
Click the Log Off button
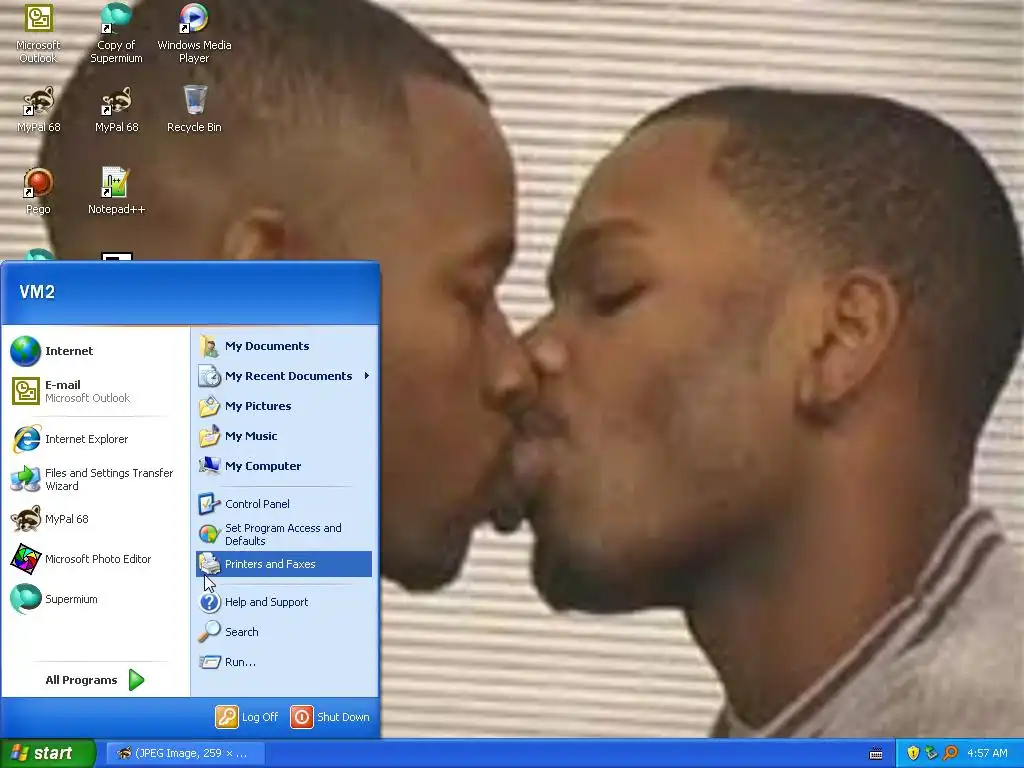pos(247,717)
